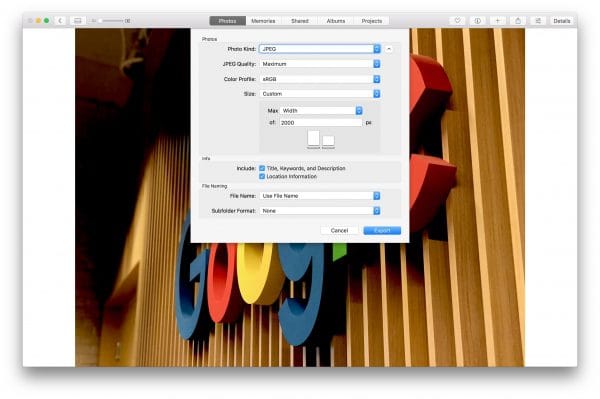The height and width of the screenshot is (399, 600).
Task: Go back with the toolbar chevron
Action: coord(60,21)
